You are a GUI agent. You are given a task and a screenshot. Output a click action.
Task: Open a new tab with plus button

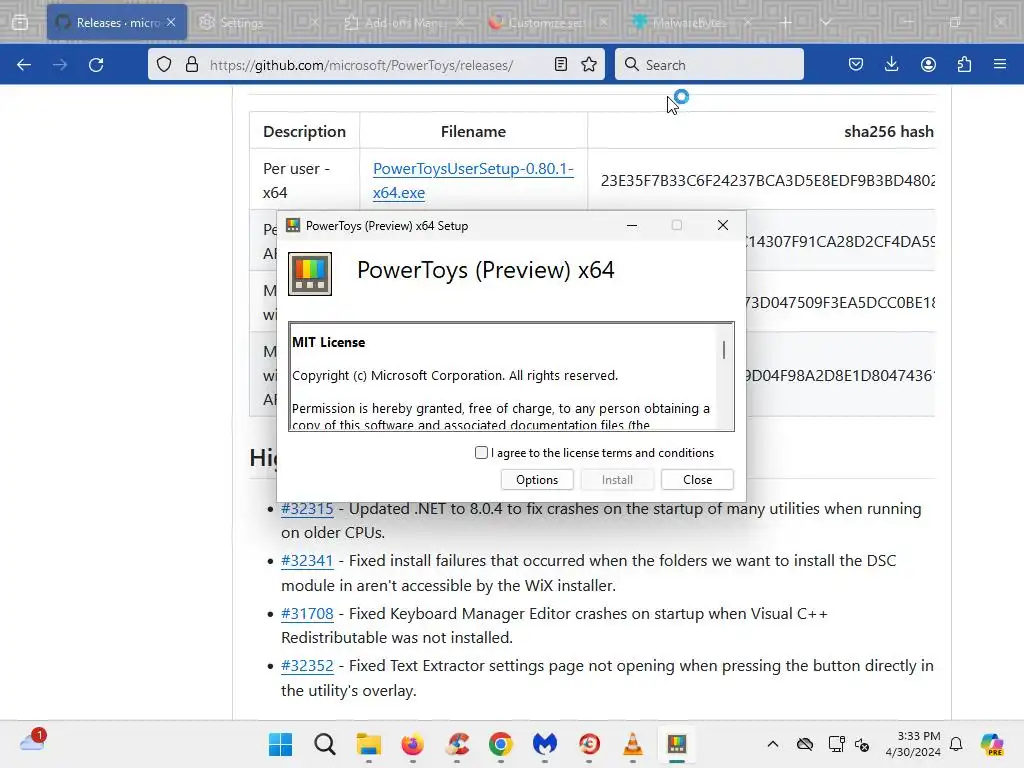pyautogui.click(x=786, y=22)
